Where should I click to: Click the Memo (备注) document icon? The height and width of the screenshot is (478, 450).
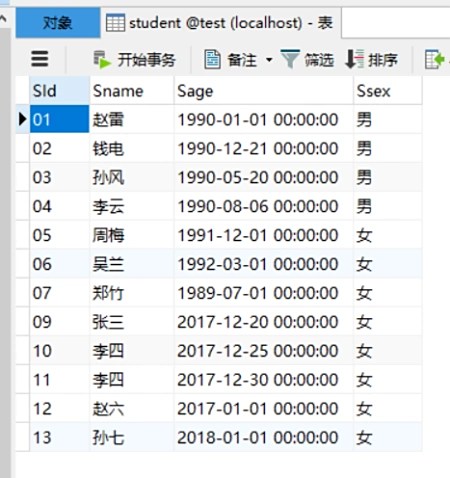tap(212, 60)
